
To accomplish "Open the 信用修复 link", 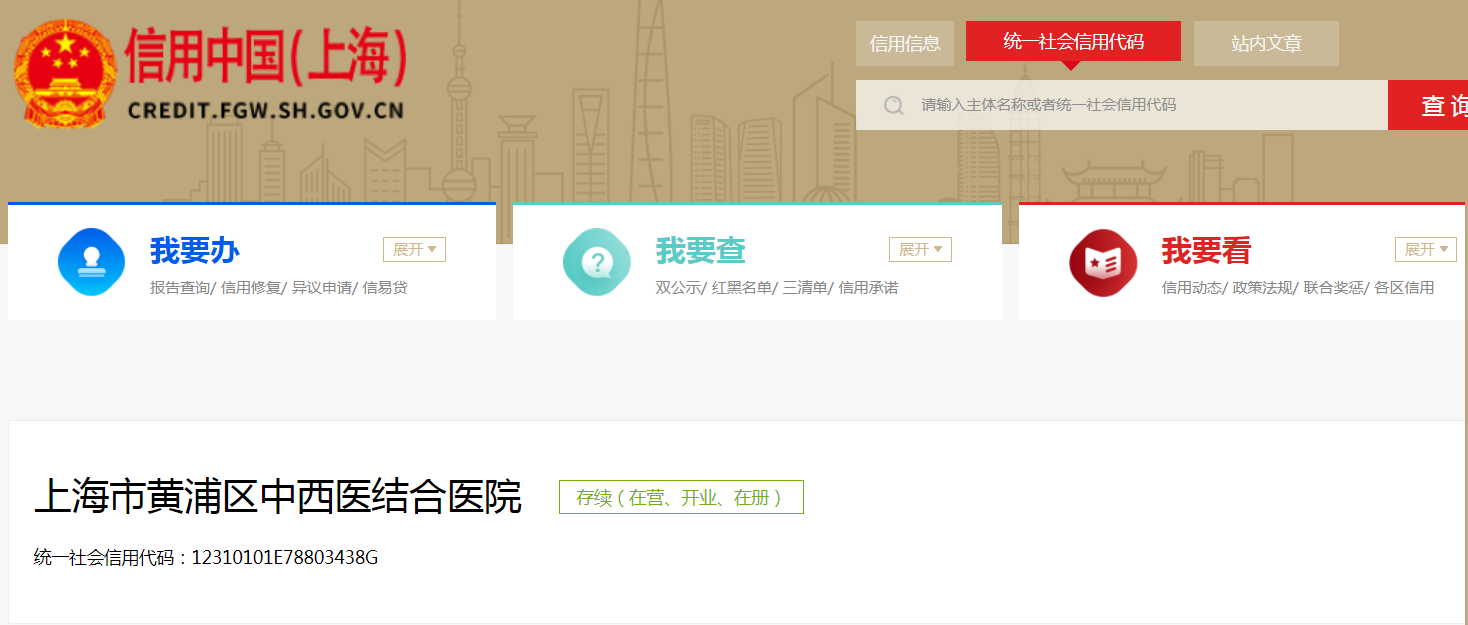I will pyautogui.click(x=251, y=288).
